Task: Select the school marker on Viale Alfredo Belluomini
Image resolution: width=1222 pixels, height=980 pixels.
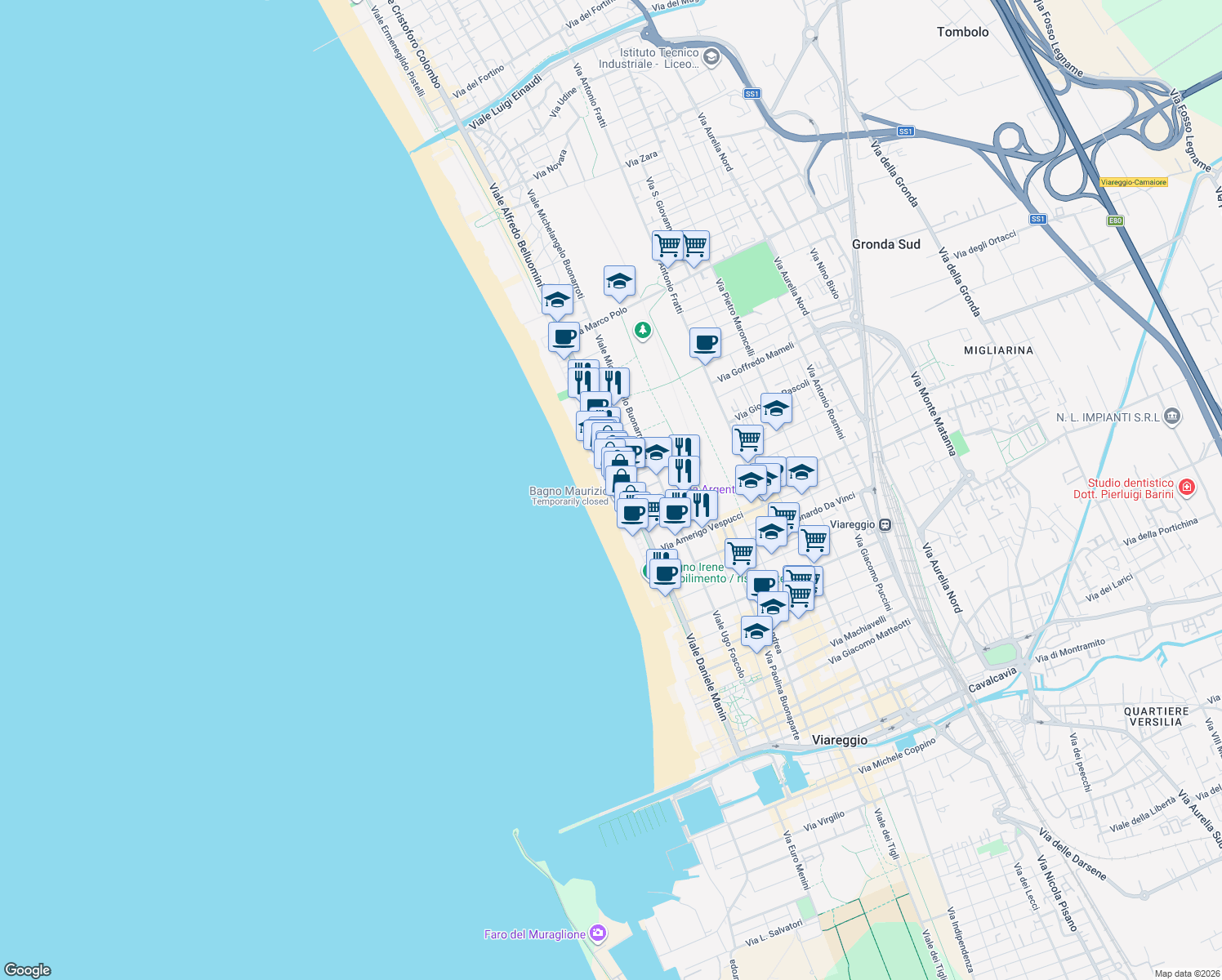Action: (557, 300)
